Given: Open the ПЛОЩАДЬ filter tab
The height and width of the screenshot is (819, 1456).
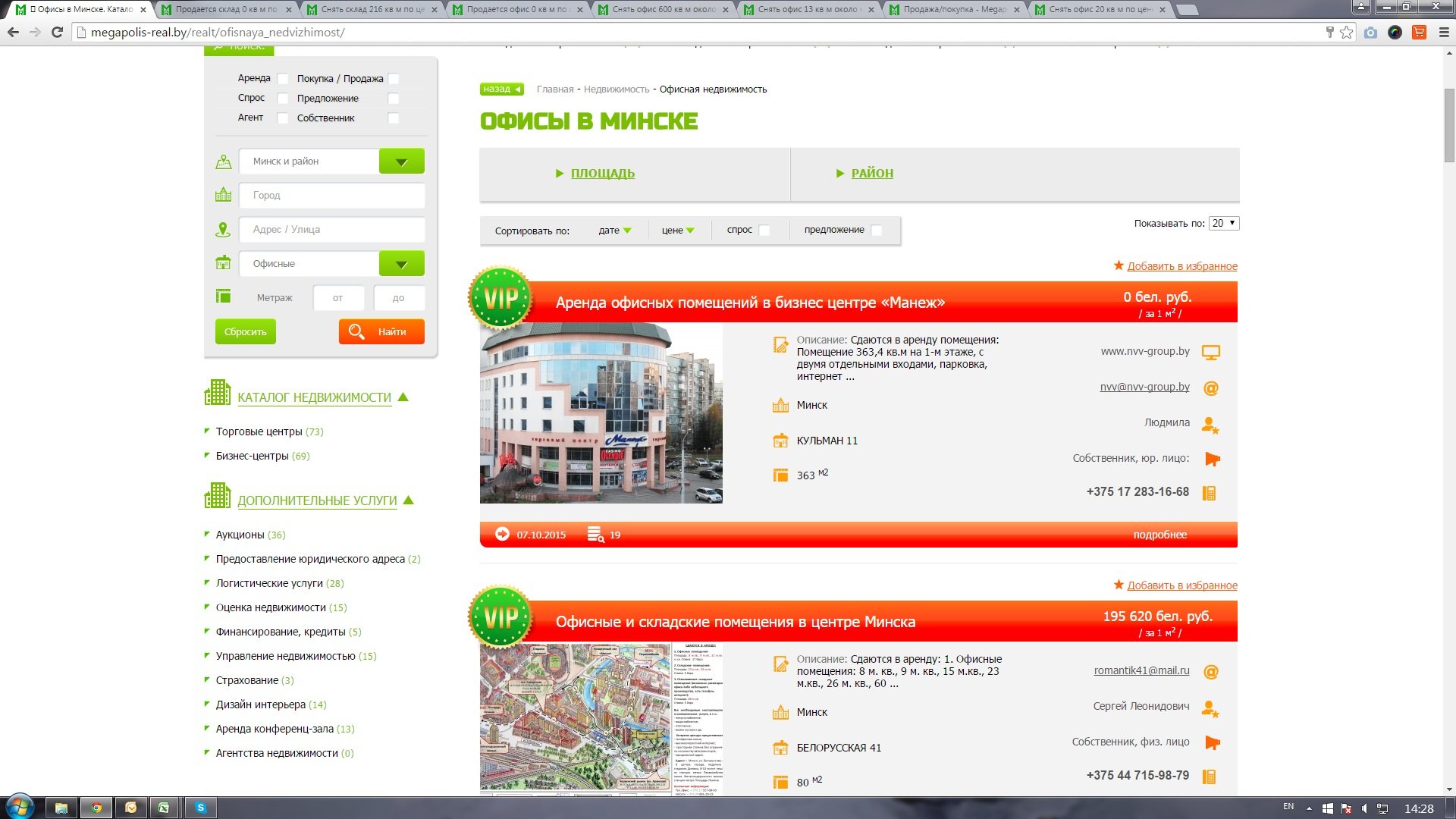Looking at the screenshot, I should (x=602, y=174).
